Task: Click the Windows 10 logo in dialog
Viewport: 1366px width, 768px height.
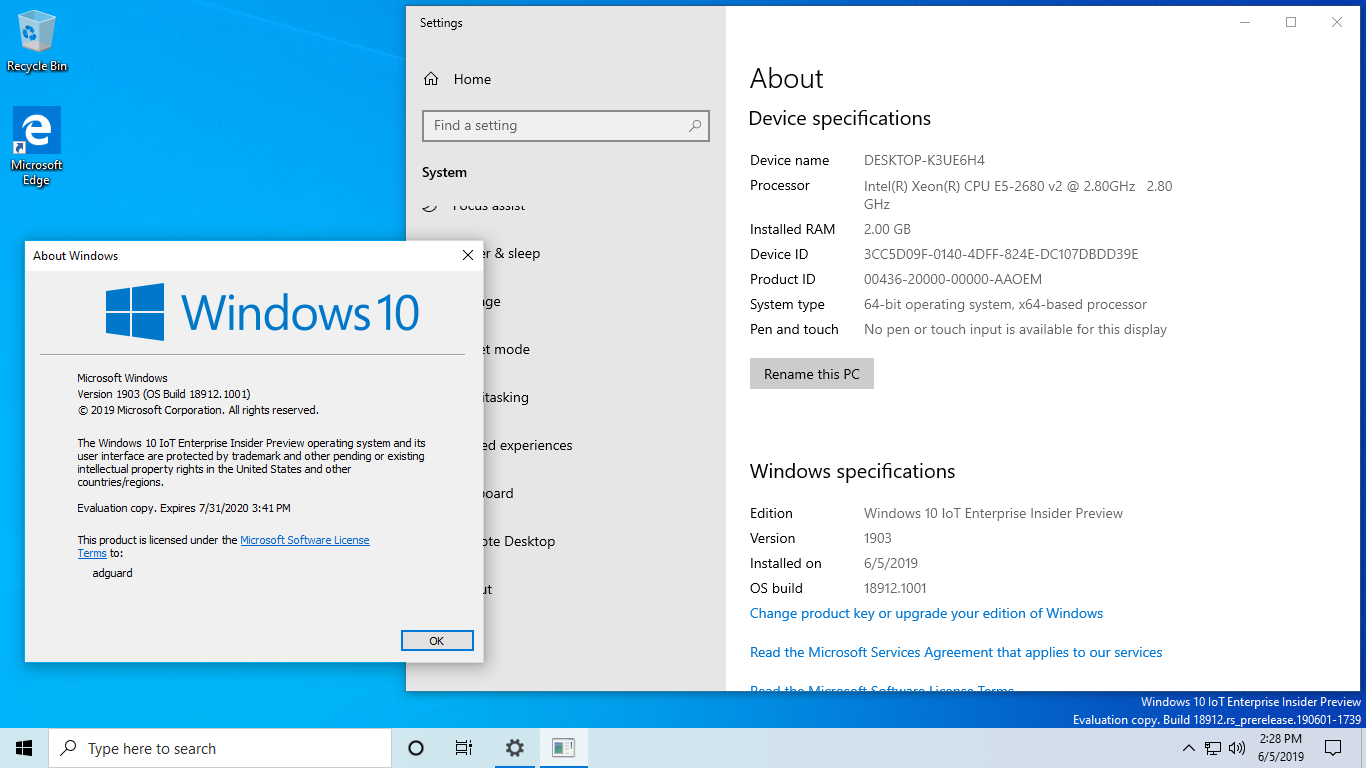Action: [x=262, y=311]
